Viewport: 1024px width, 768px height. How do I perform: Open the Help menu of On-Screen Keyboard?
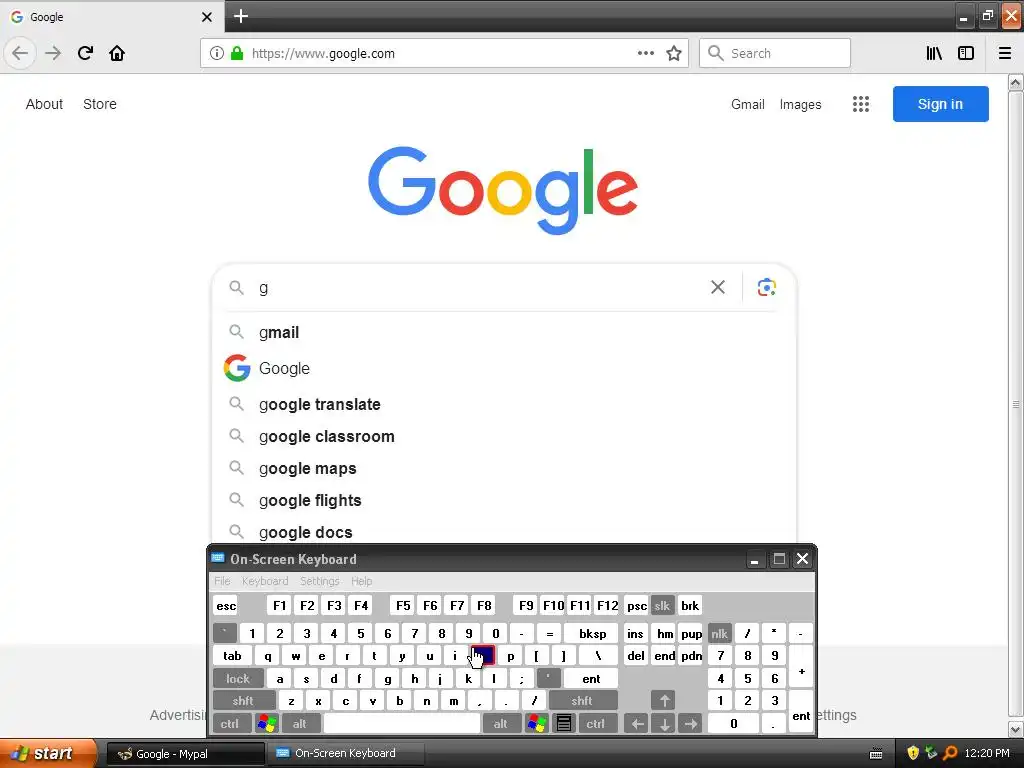[x=361, y=581]
